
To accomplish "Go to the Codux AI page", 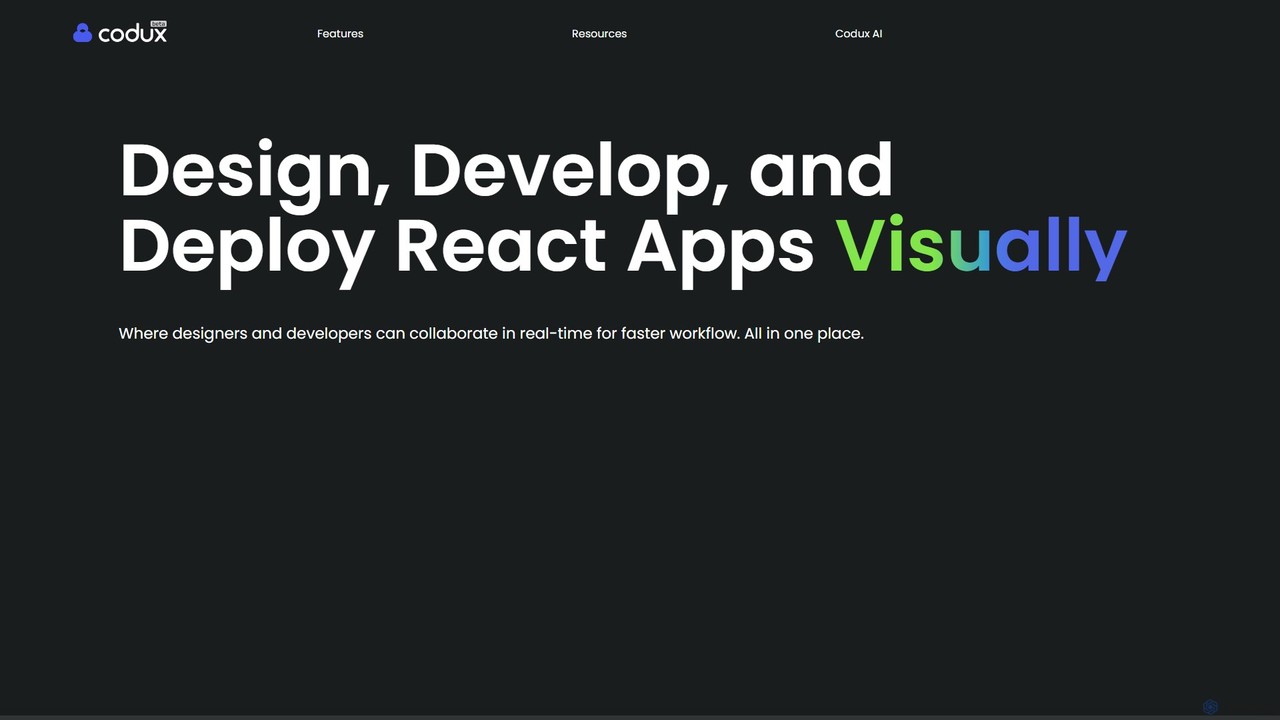I will (858, 34).
